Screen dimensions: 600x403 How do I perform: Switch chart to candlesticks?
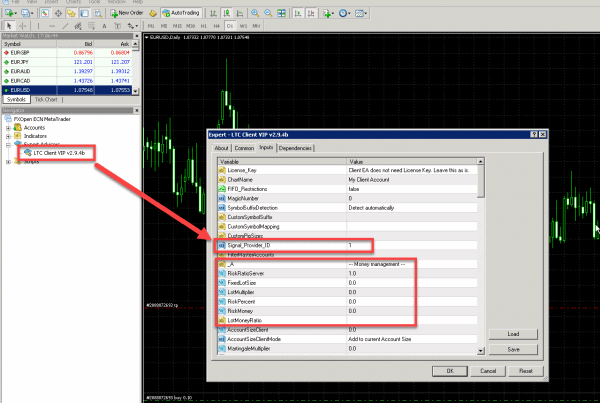pyautogui.click(x=227, y=13)
